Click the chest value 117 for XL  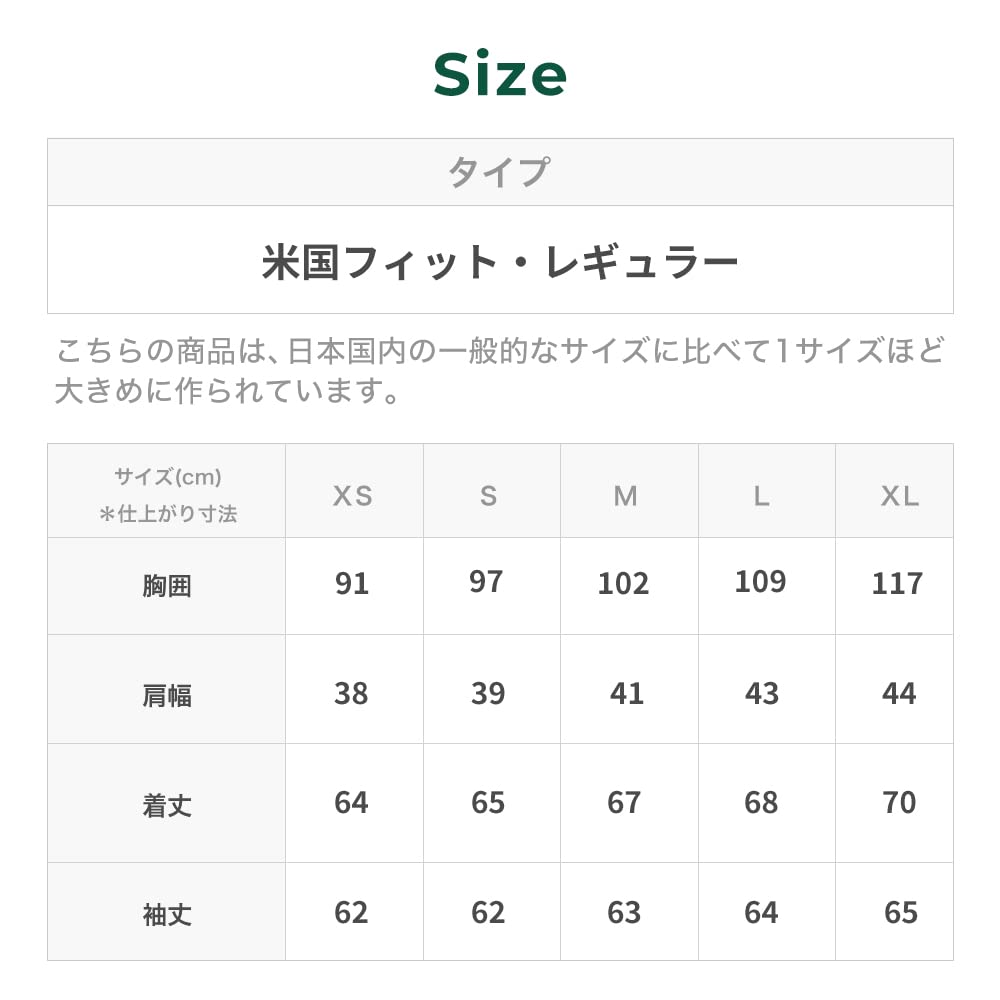coord(897,584)
